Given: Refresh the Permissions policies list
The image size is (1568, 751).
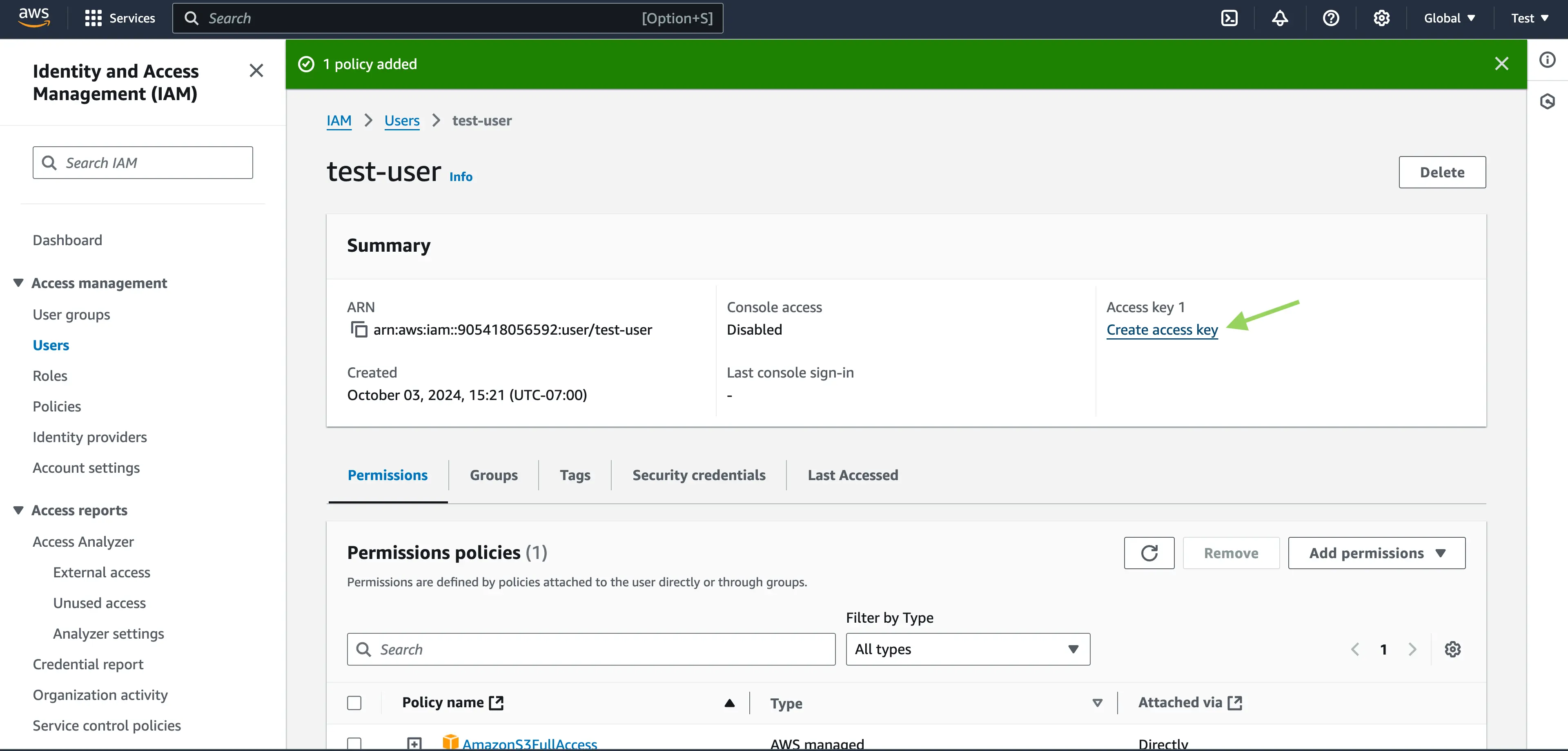Looking at the screenshot, I should 1149,552.
